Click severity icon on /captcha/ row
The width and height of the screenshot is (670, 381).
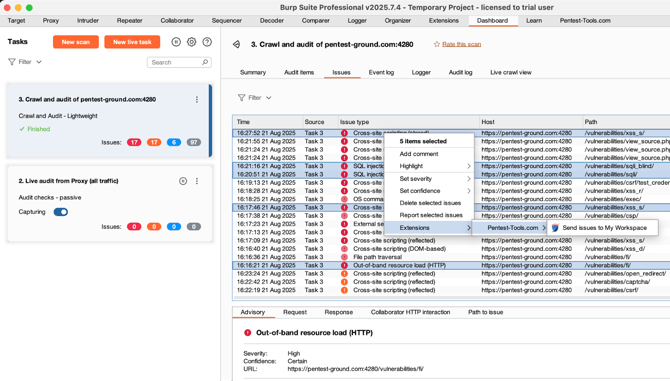344,282
